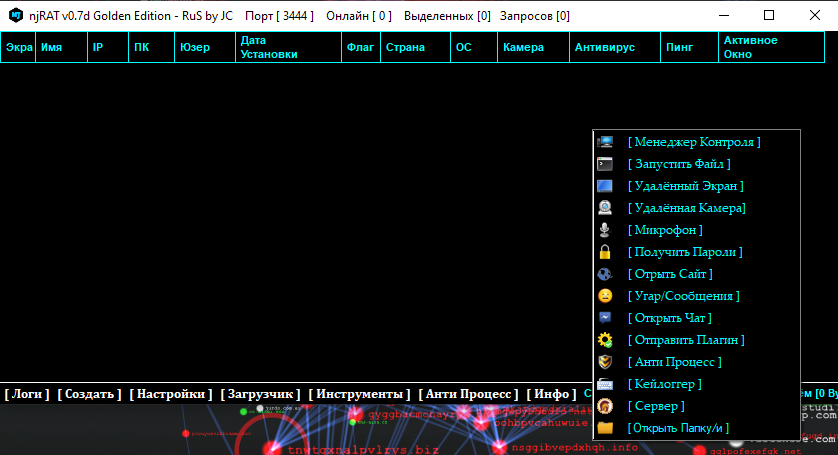The image size is (838, 455).
Task: Open the Логи section in bottom bar
Action: (x=27, y=394)
